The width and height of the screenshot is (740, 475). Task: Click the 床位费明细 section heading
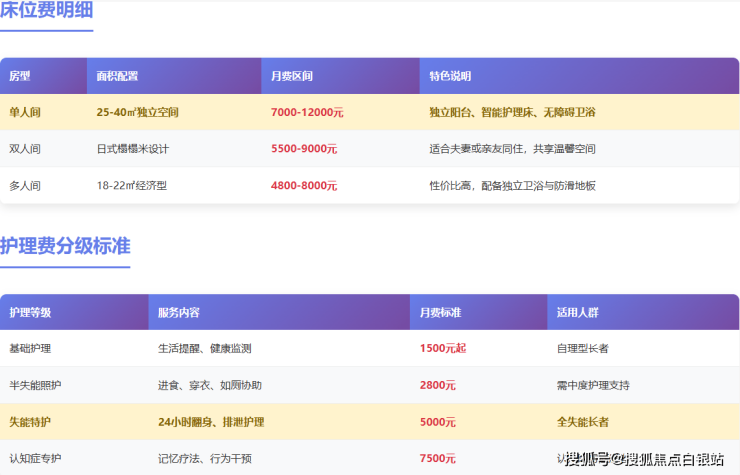coord(46,9)
